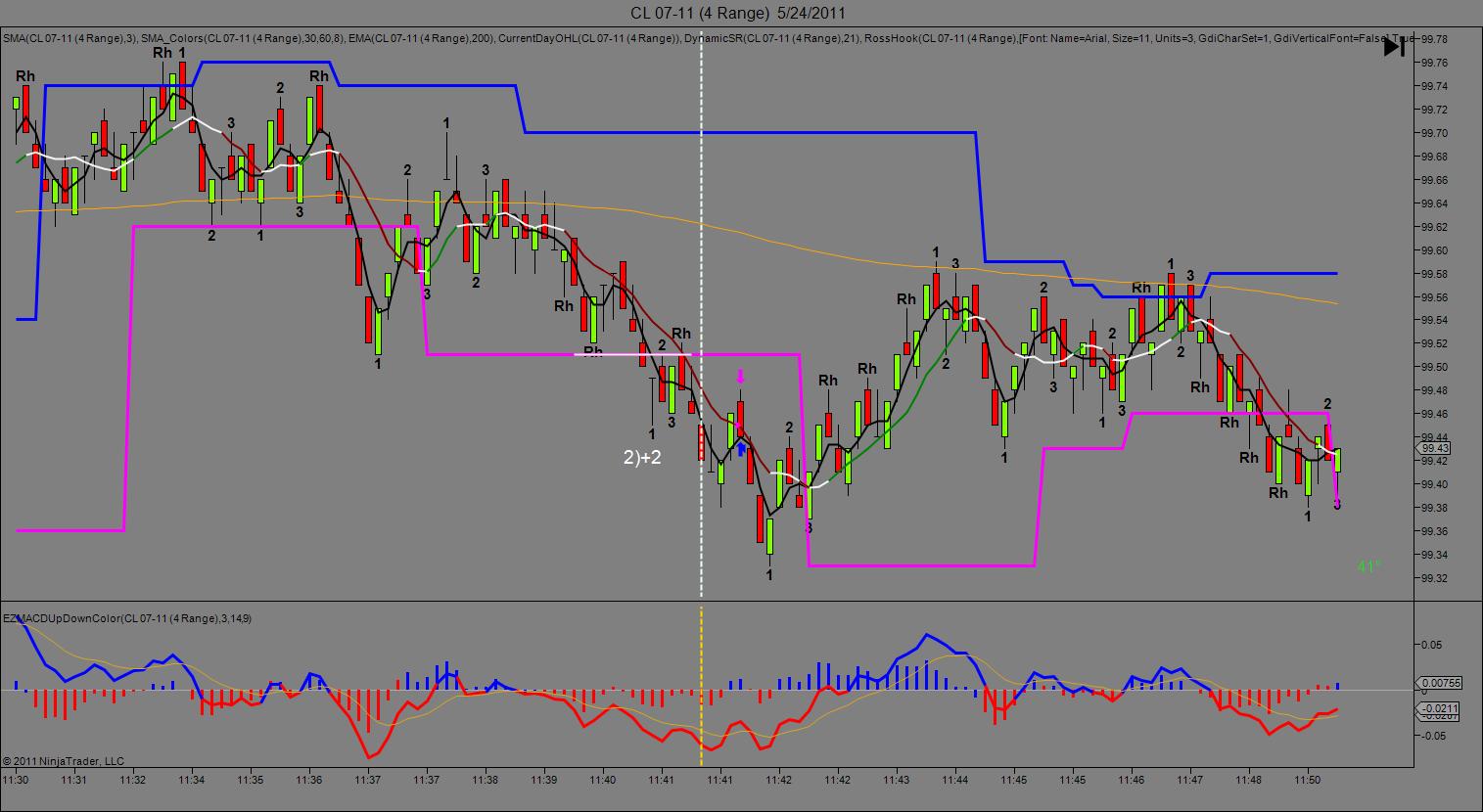Click the EZMACDUpDownColor panel label

click(x=127, y=618)
